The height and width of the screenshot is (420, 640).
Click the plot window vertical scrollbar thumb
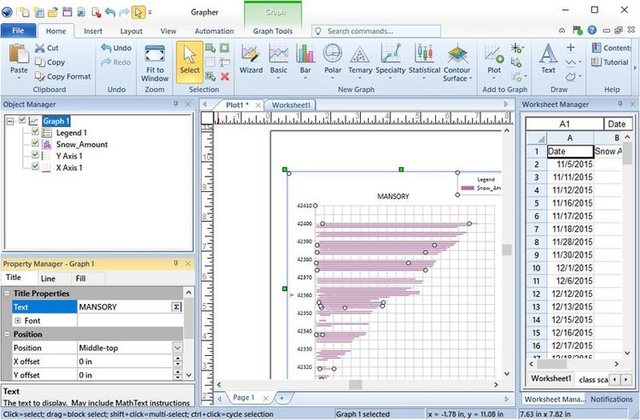pyautogui.click(x=507, y=249)
